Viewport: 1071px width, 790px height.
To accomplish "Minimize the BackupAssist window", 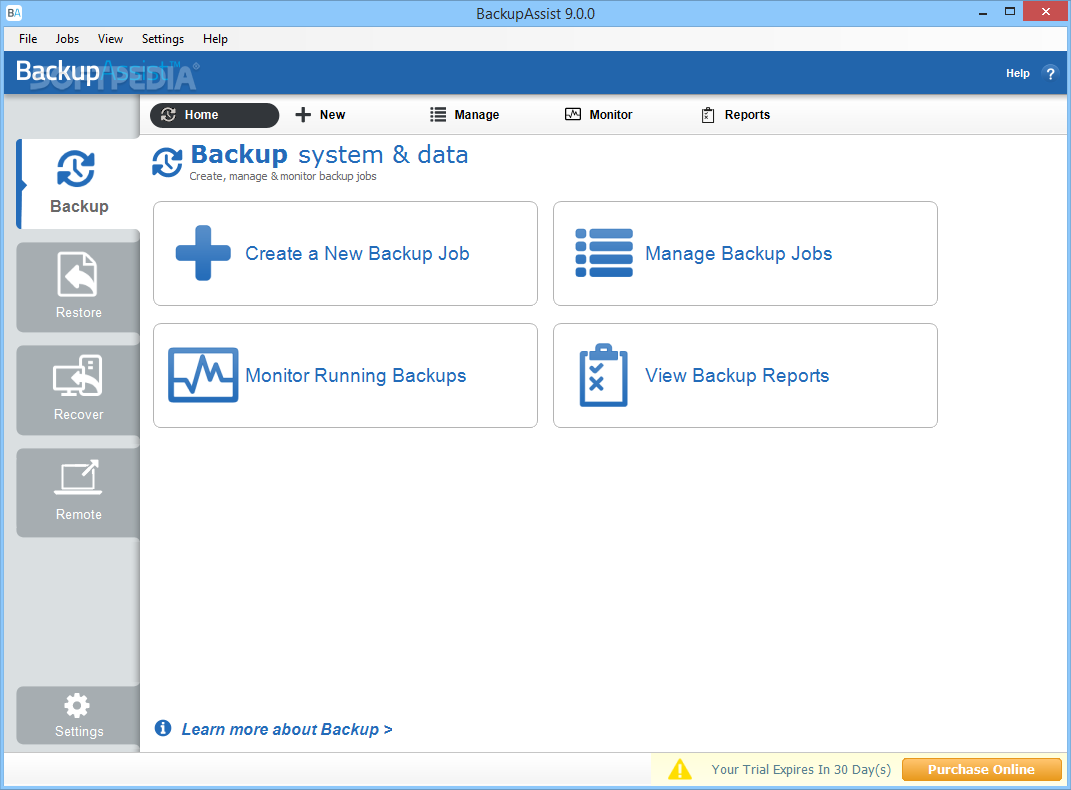I will pos(983,12).
